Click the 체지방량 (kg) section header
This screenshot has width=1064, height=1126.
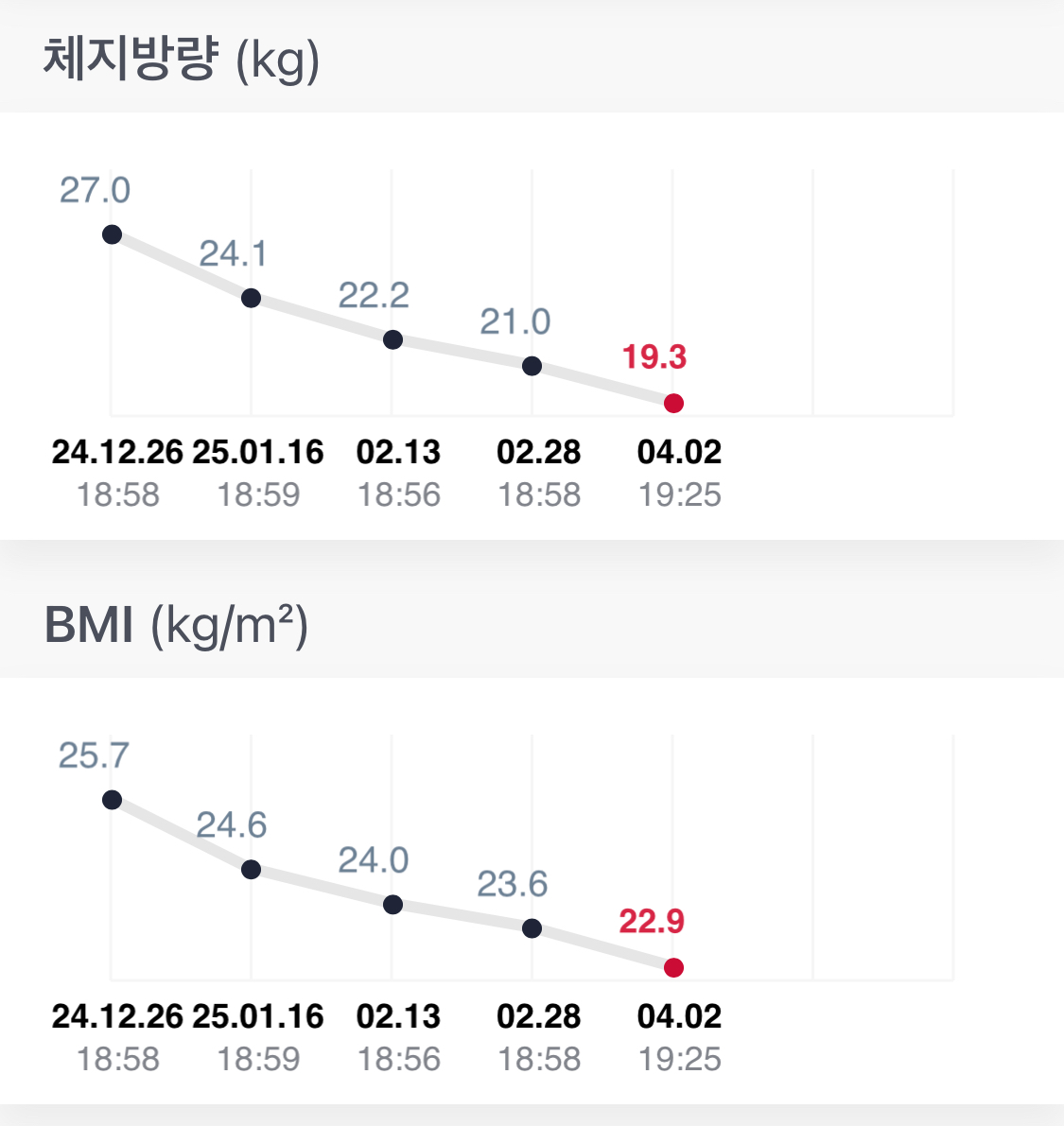click(181, 59)
